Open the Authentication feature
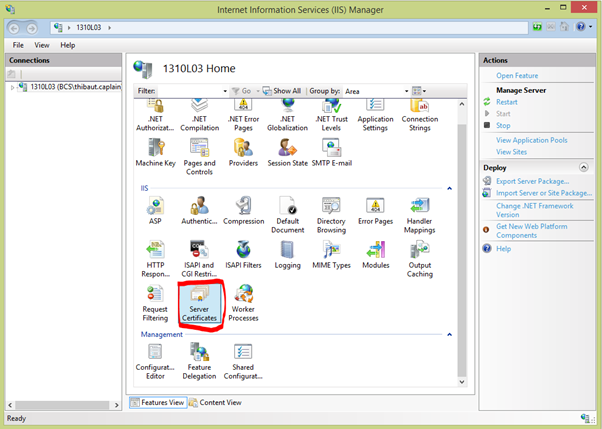 point(199,210)
